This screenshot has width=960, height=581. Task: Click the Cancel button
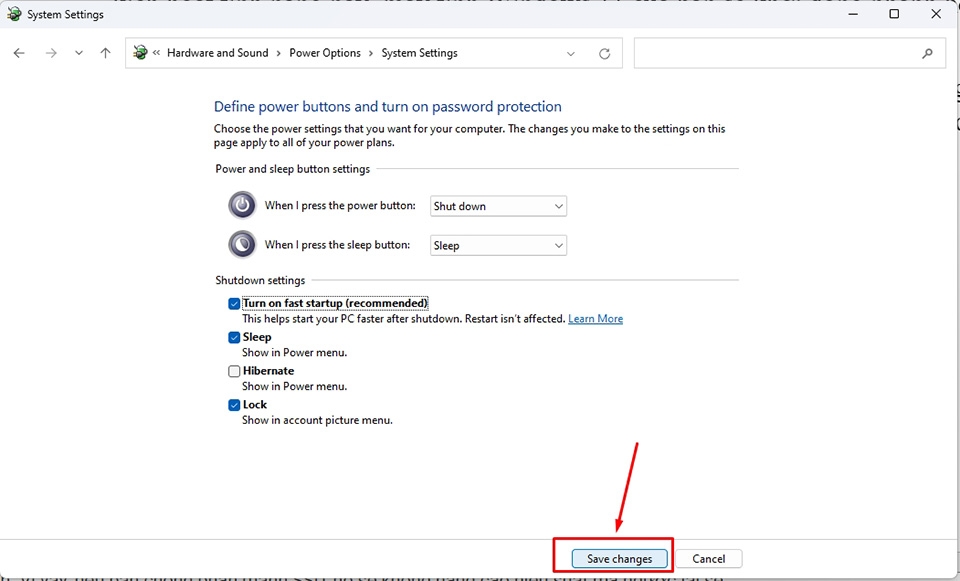pyautogui.click(x=710, y=558)
